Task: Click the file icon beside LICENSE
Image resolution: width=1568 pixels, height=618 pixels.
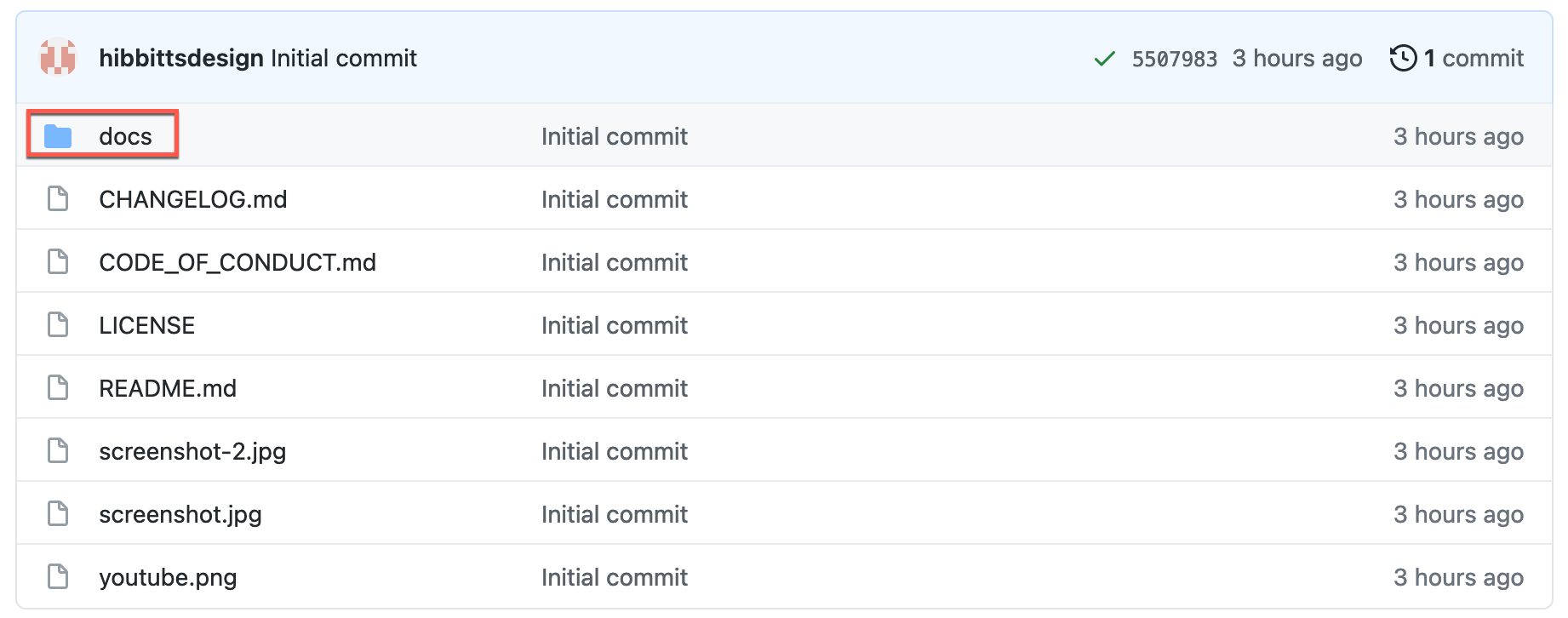Action: 57,323
